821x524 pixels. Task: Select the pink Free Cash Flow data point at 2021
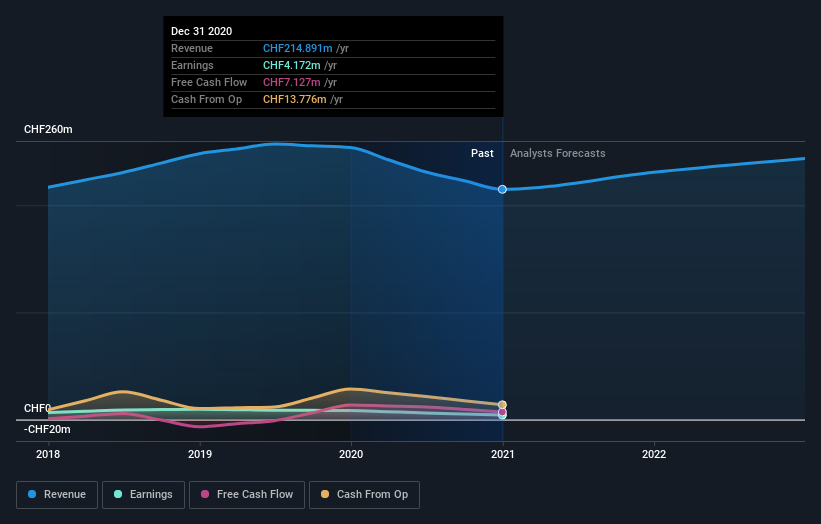(x=502, y=411)
